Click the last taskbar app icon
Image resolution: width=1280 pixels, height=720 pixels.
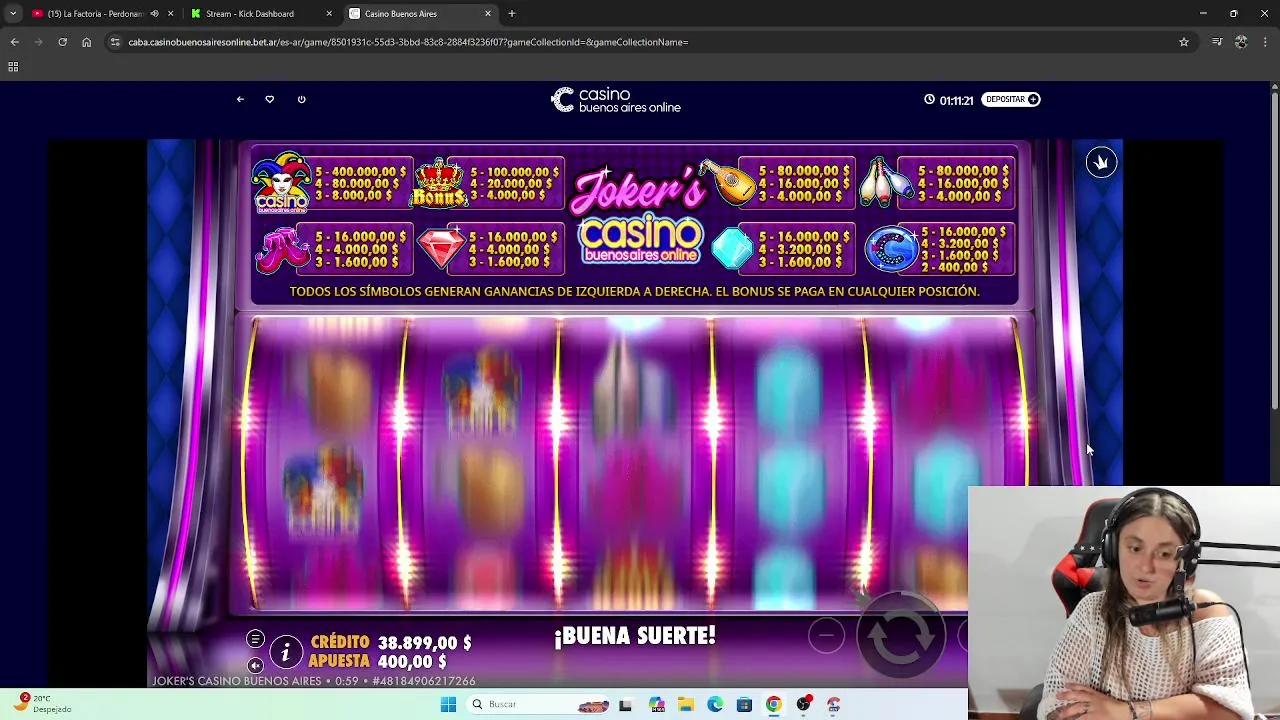833,704
